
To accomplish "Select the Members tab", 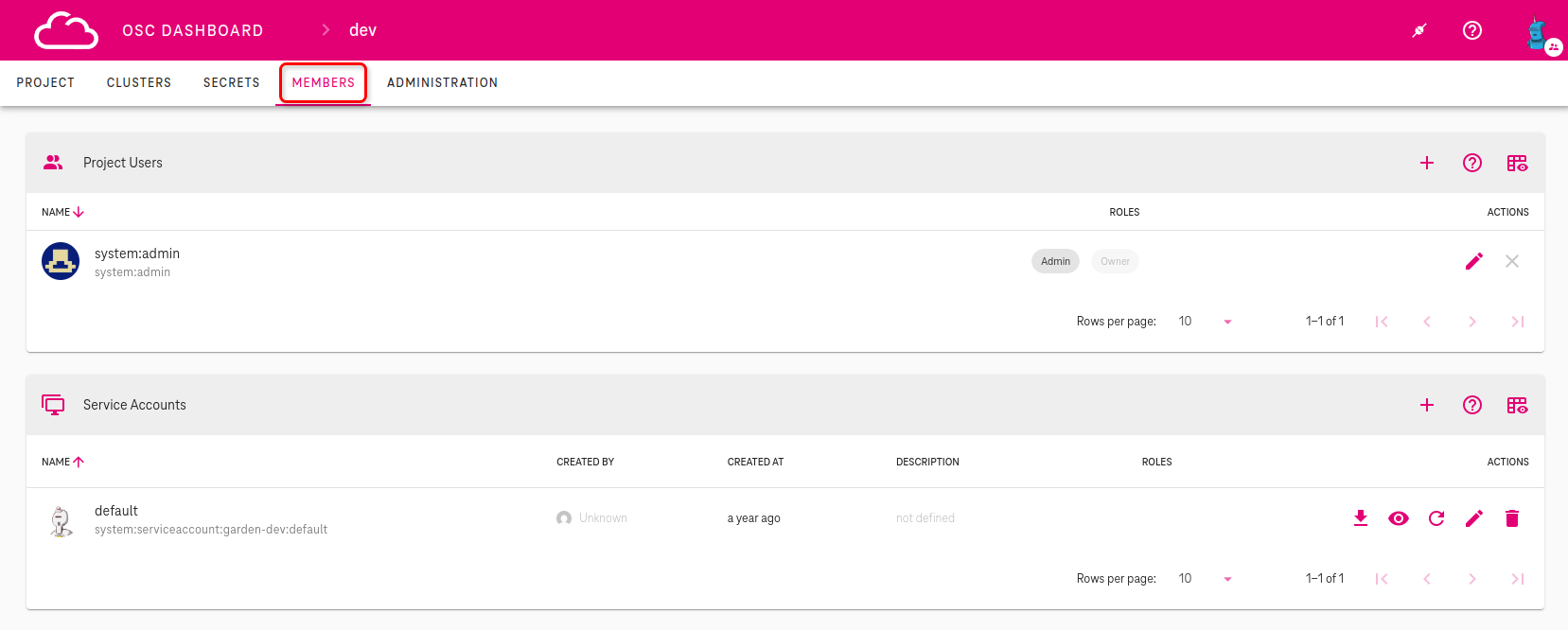I will [x=324, y=83].
